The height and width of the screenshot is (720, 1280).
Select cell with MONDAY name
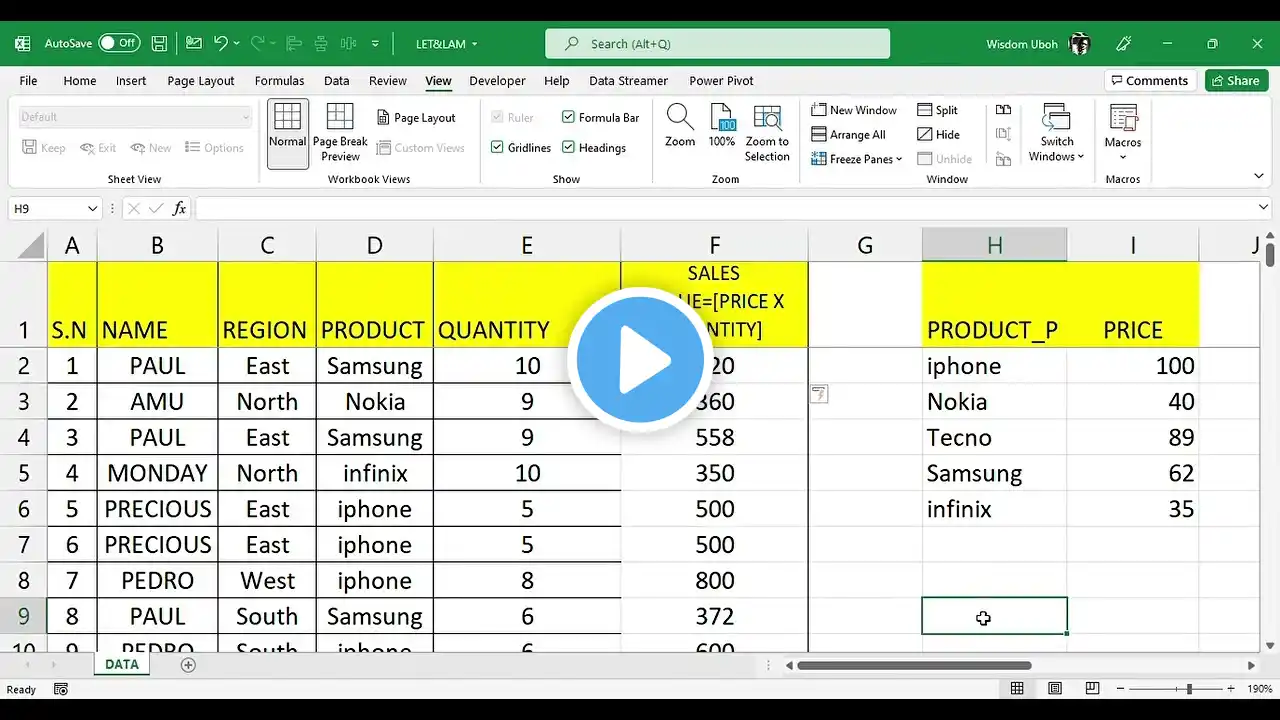157,473
